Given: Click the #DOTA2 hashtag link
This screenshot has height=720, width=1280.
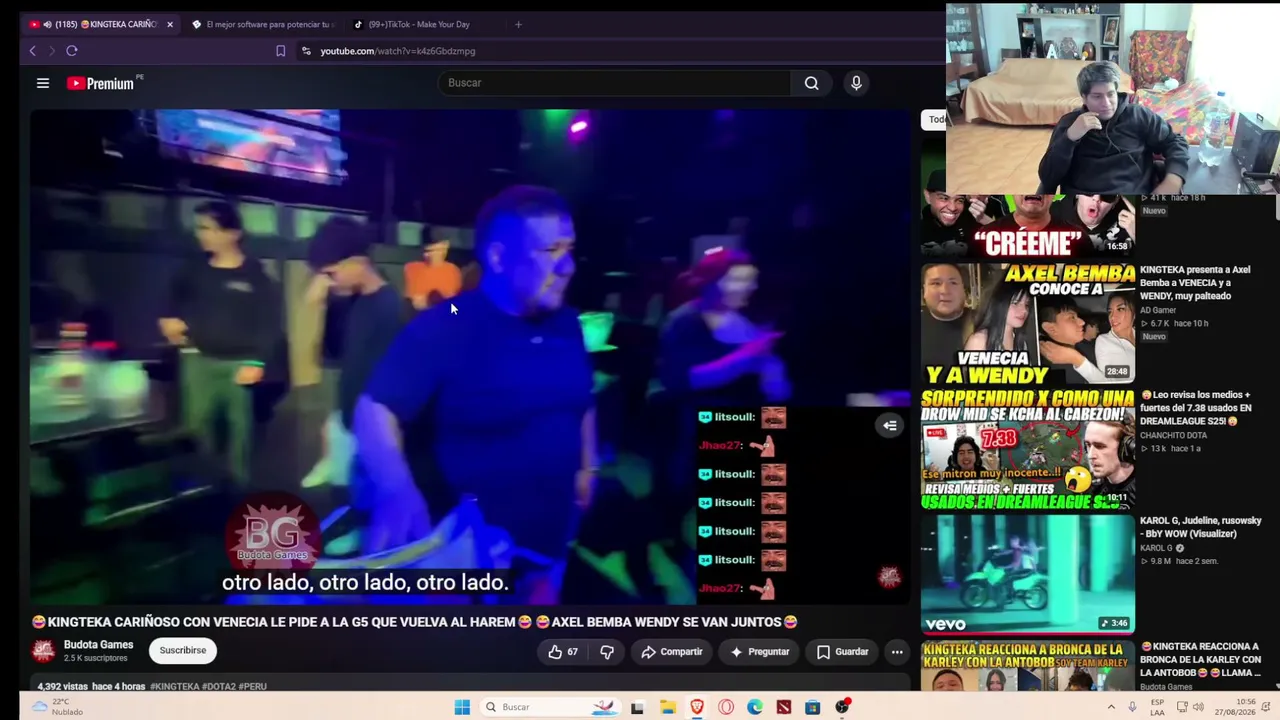Looking at the screenshot, I should click(x=219, y=687).
